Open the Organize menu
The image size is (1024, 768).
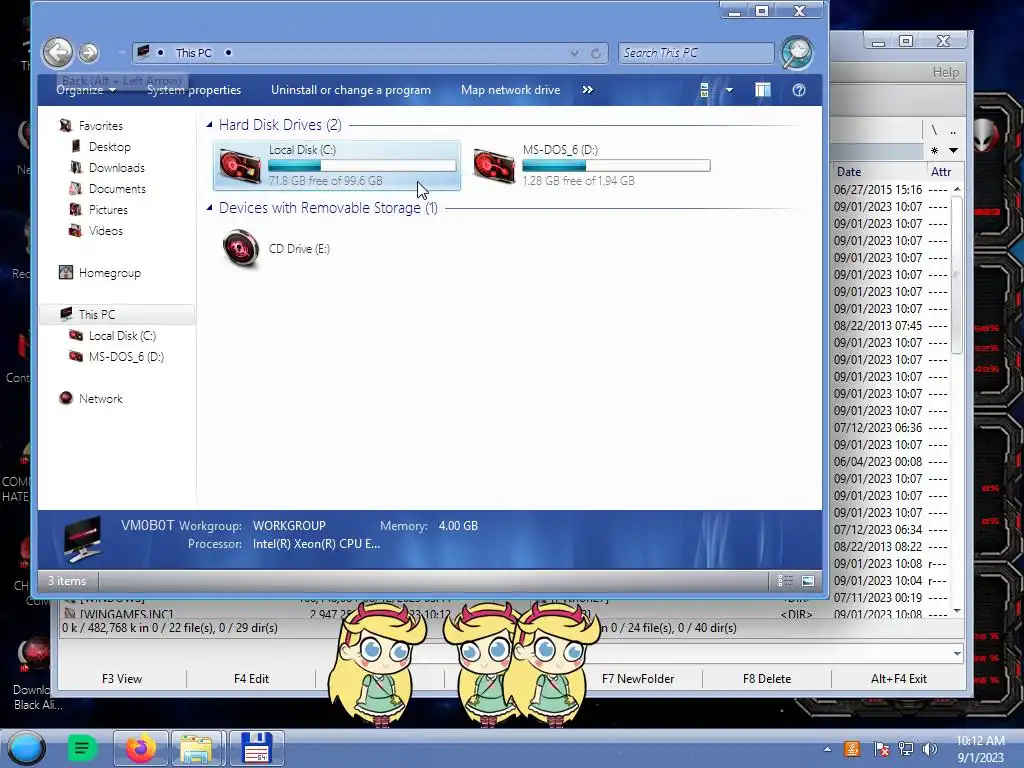point(86,90)
